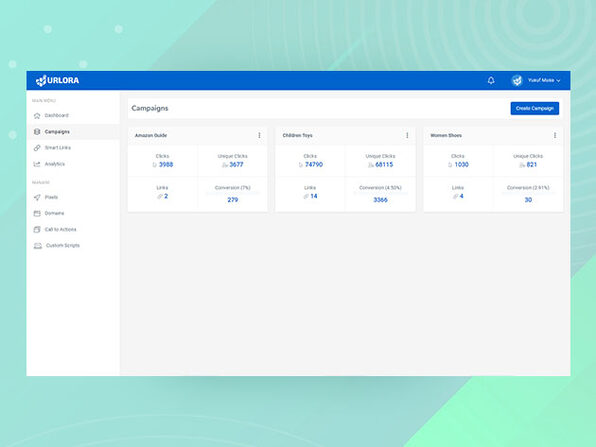Image resolution: width=596 pixels, height=447 pixels.
Task: Click link icon beside 14 links
Action: pyautogui.click(x=306, y=197)
